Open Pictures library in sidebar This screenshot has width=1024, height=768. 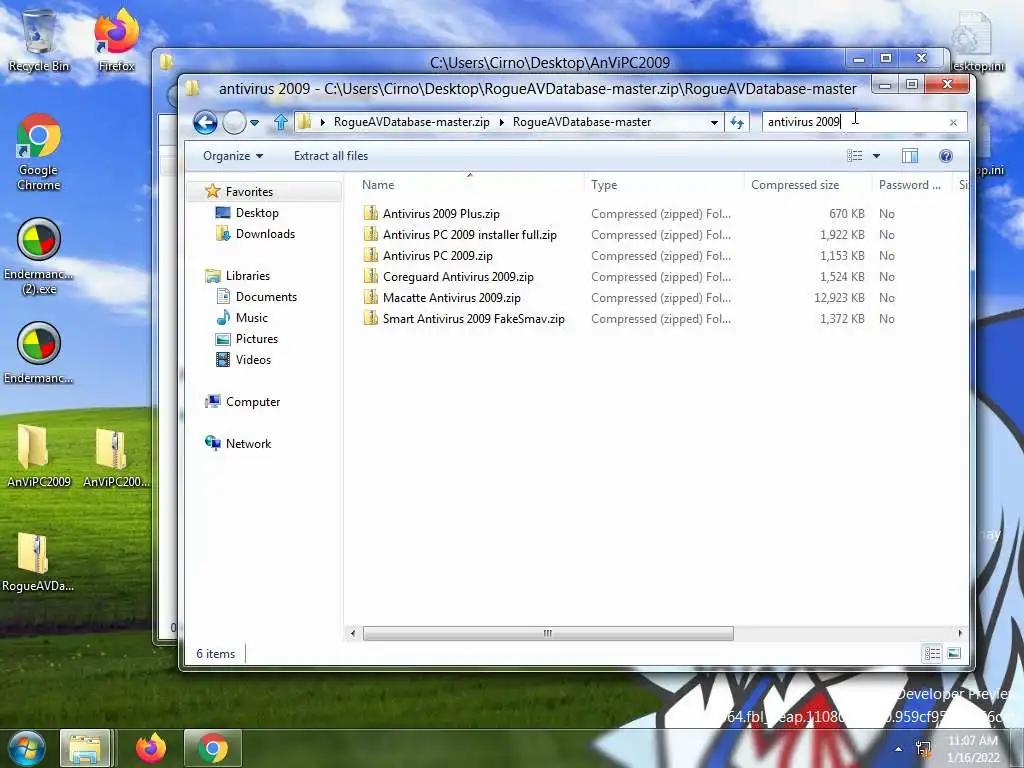pos(257,339)
